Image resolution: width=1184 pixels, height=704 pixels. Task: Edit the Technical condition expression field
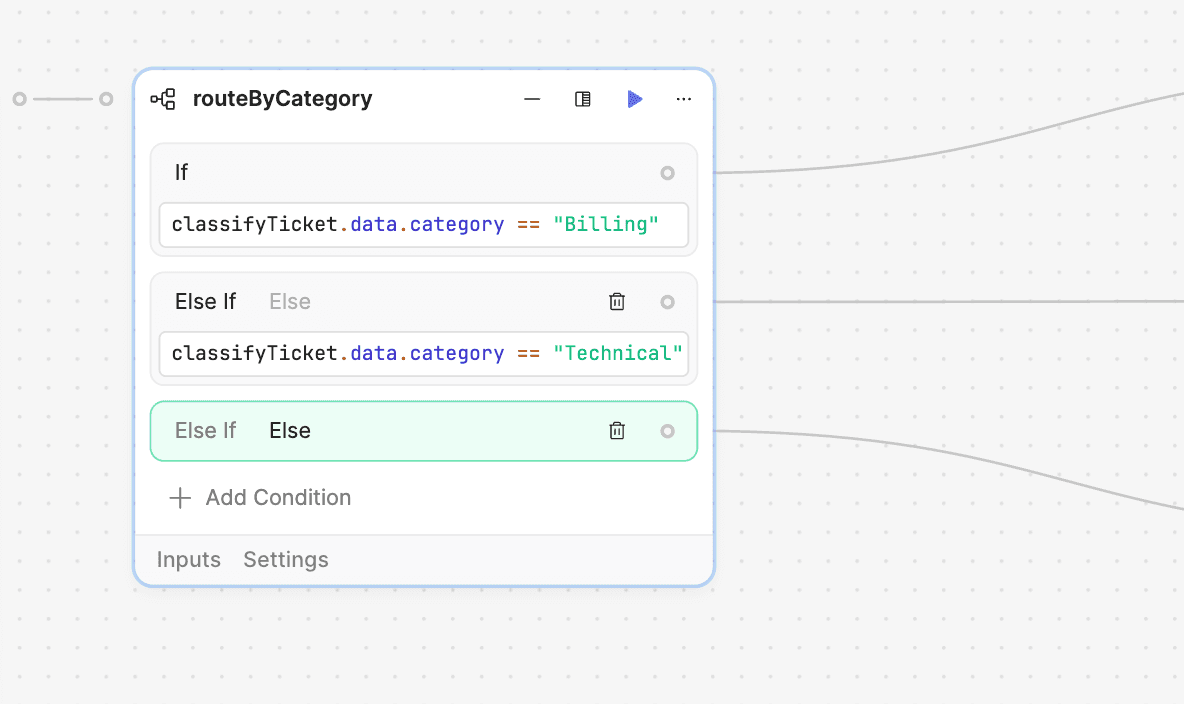(x=424, y=353)
